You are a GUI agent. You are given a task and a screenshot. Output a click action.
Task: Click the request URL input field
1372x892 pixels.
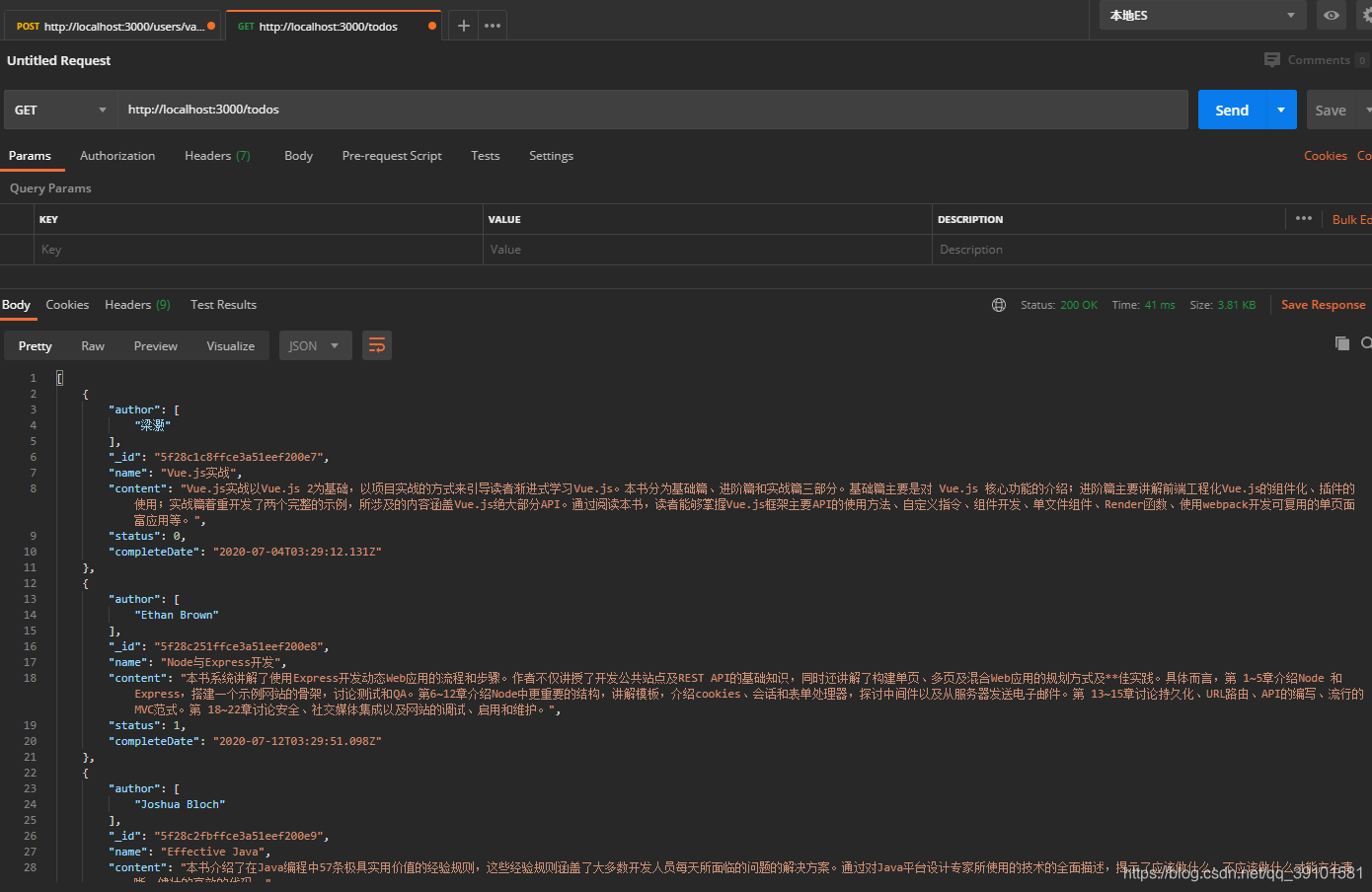(652, 110)
